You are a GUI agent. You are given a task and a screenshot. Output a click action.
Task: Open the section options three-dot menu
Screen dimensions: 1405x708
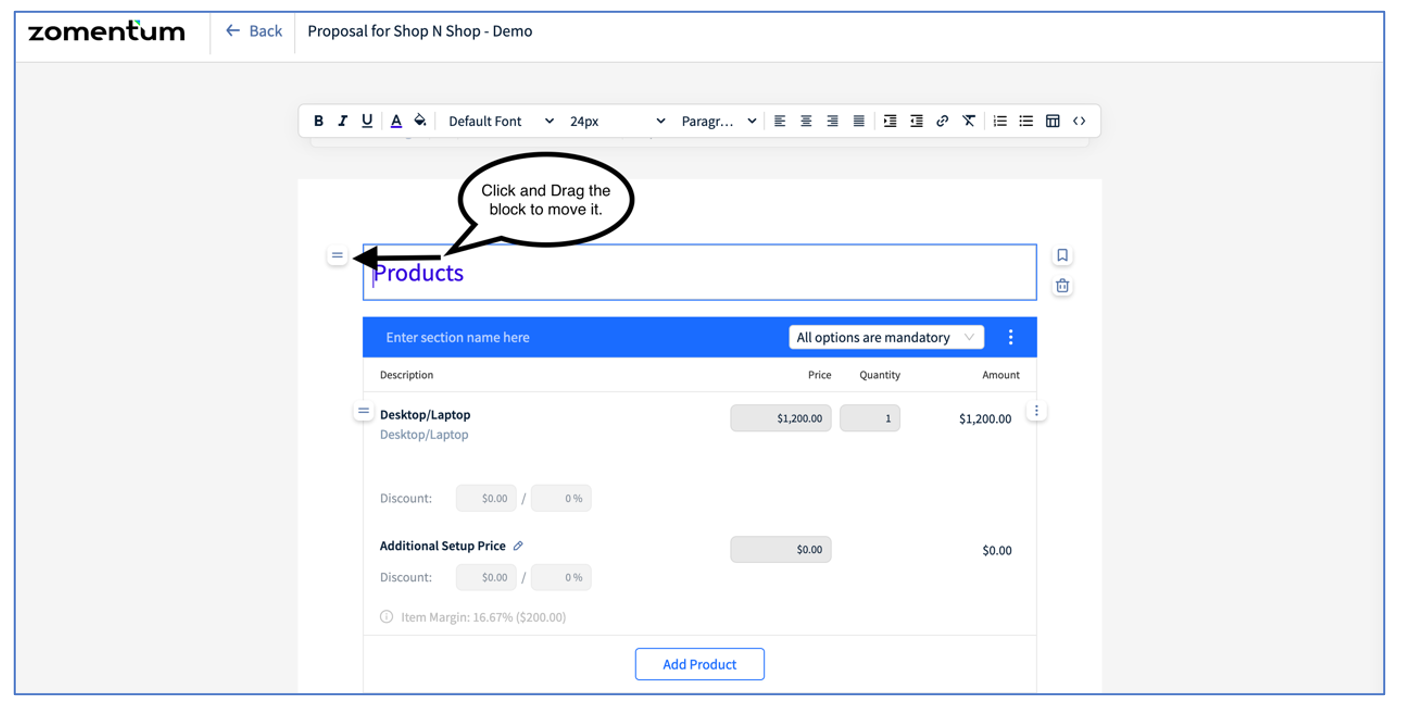click(x=1011, y=337)
